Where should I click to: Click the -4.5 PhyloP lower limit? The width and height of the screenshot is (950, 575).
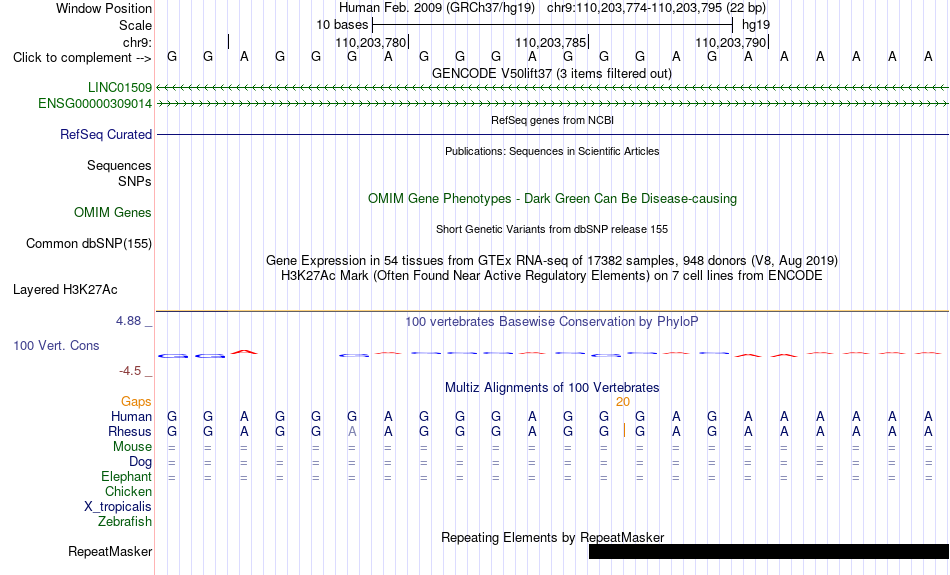(x=130, y=370)
